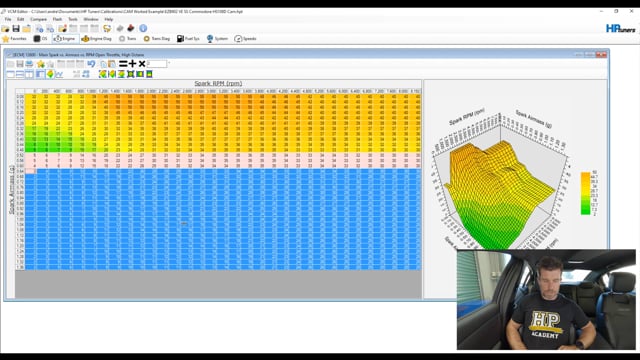Click the value entry field in the table toolbar
Viewport: 640px width, 360px height.
pyautogui.click(x=156, y=64)
